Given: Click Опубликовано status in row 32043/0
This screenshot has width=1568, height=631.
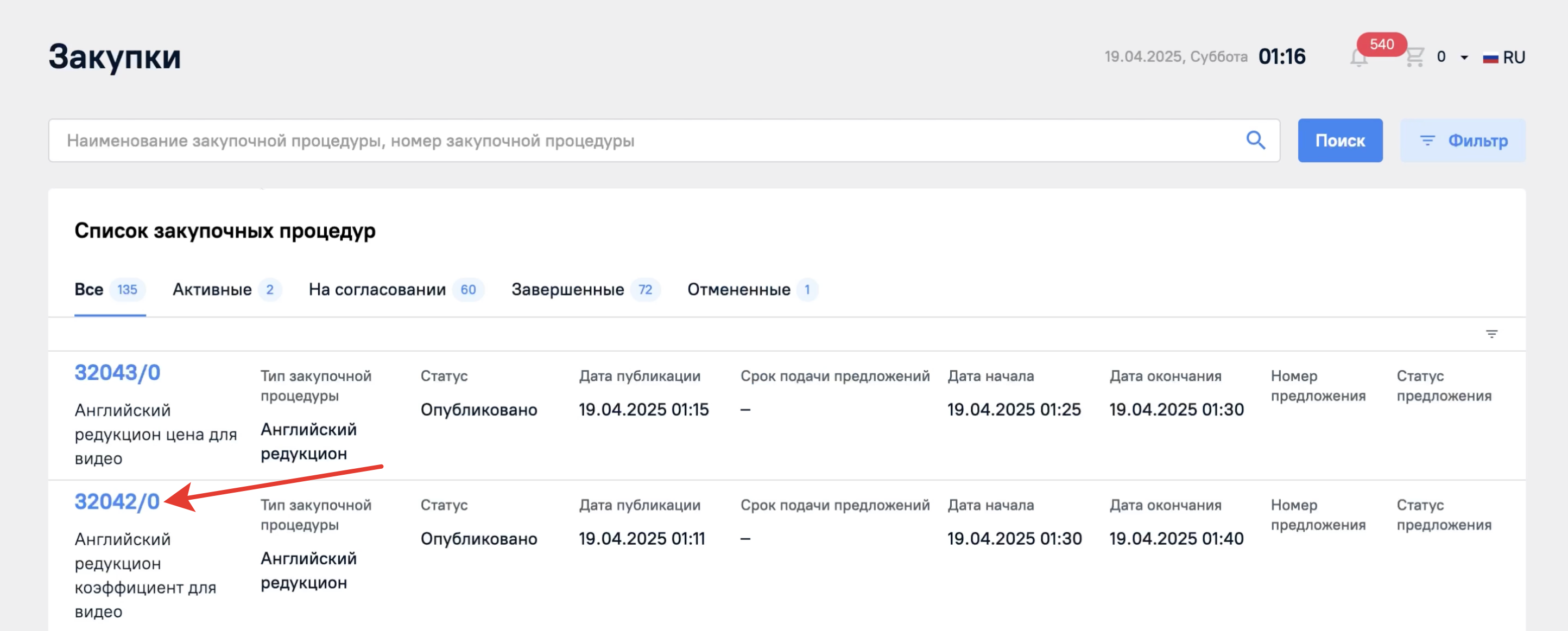Looking at the screenshot, I should tap(478, 410).
